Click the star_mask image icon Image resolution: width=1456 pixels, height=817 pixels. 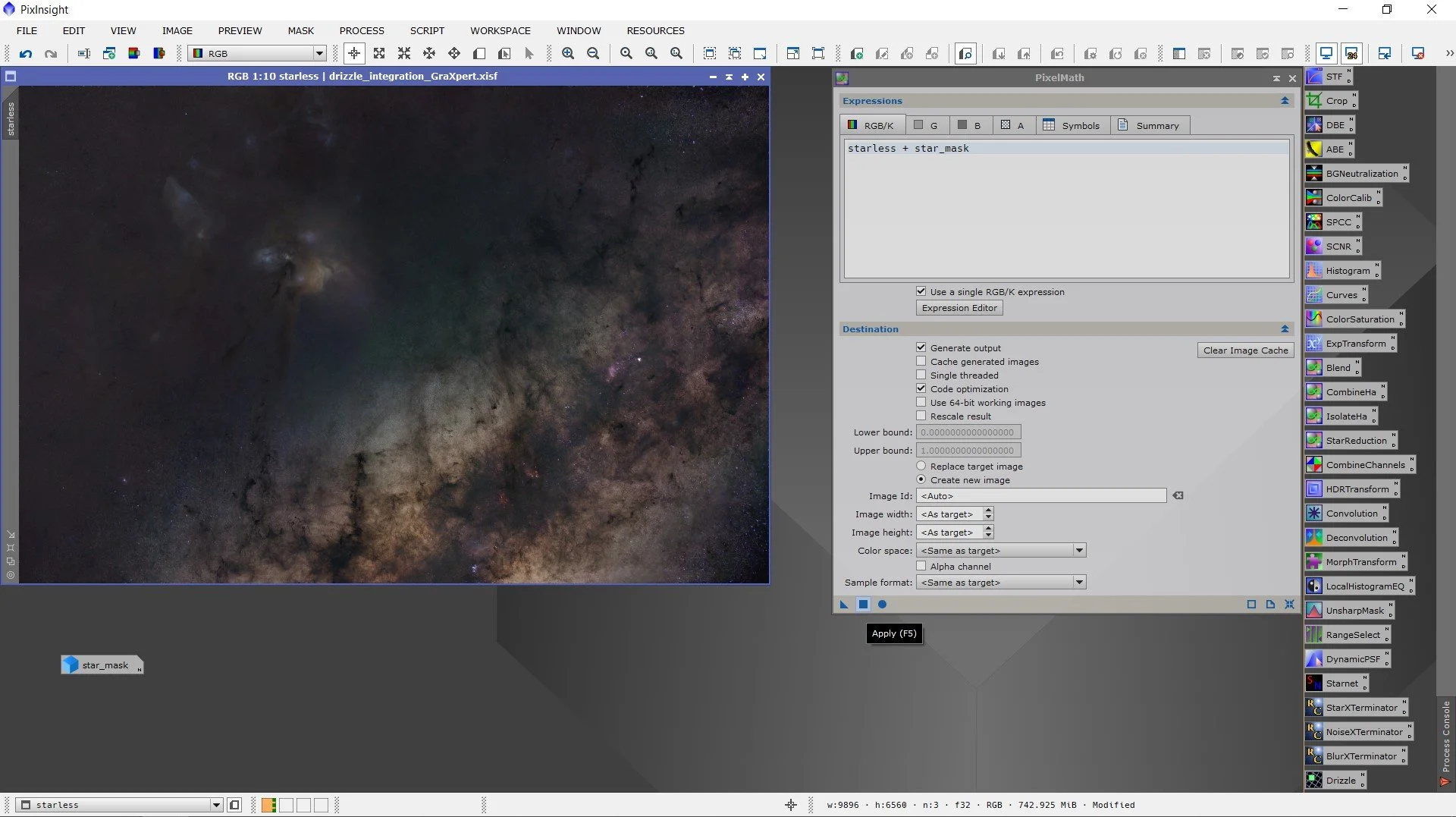tap(102, 665)
